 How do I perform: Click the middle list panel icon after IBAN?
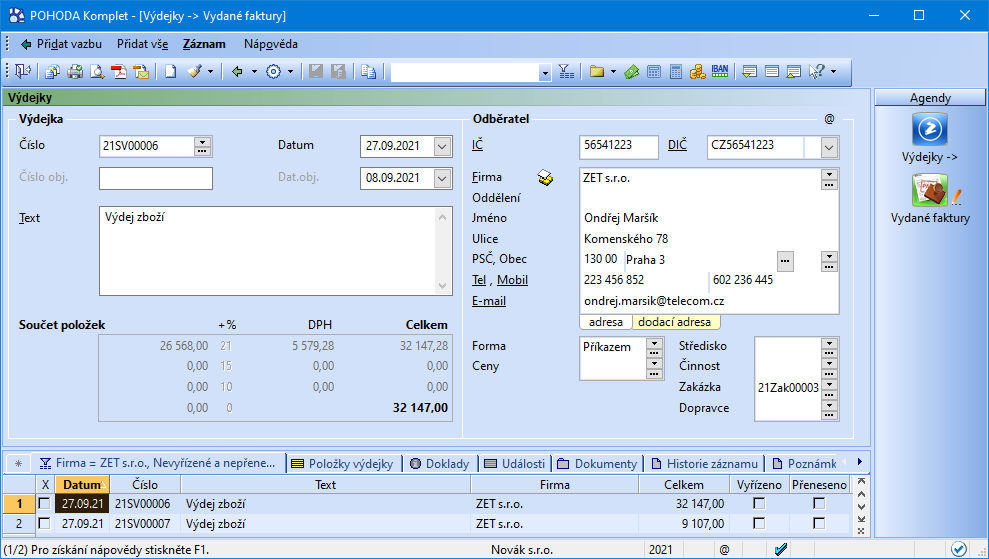[x=771, y=72]
